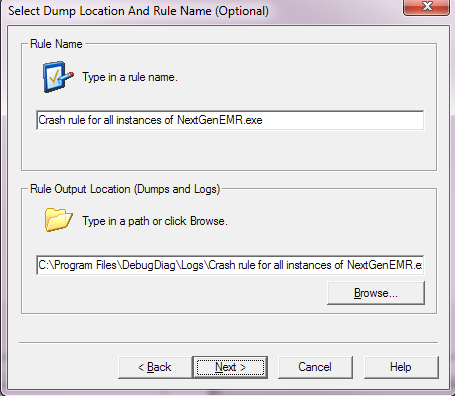Close the dialog with the X button
The width and height of the screenshot is (455, 396).
point(426,7)
